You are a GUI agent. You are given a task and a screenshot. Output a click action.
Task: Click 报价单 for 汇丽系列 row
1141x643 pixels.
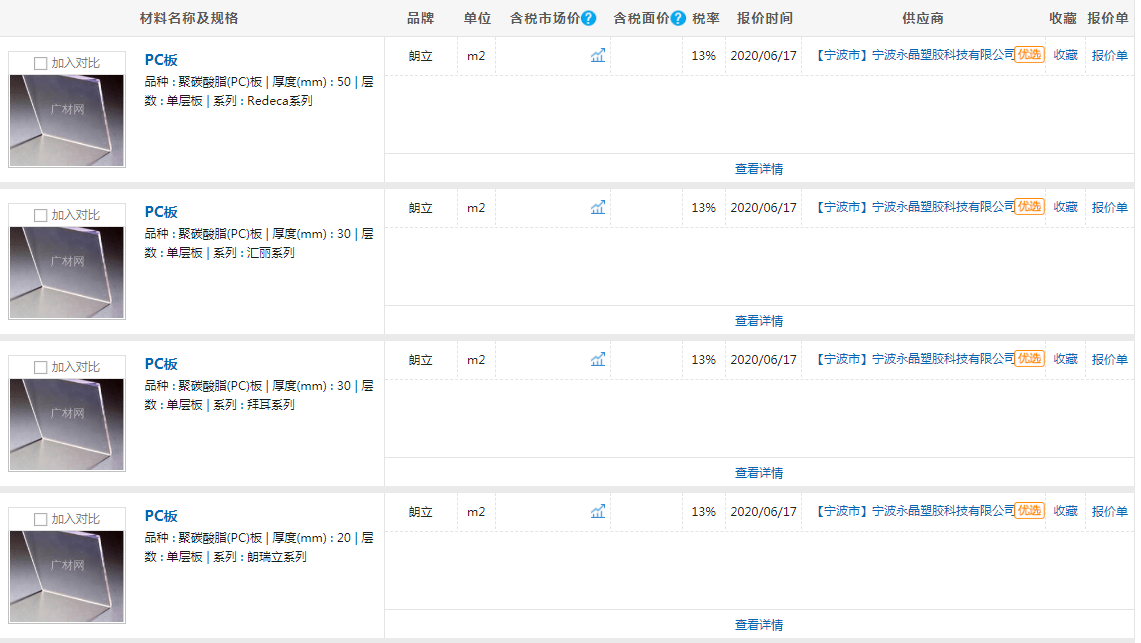coord(1110,207)
